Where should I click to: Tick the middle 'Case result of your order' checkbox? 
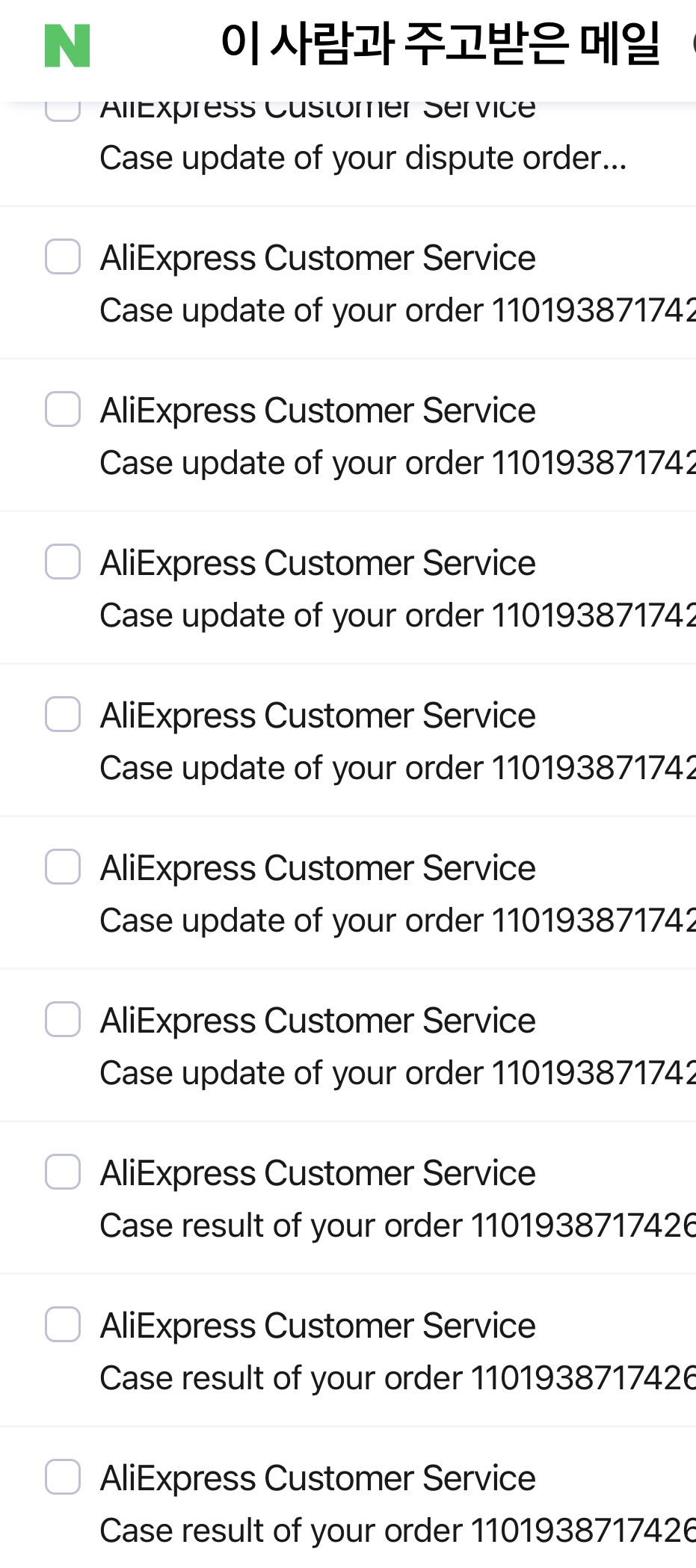click(x=63, y=1325)
